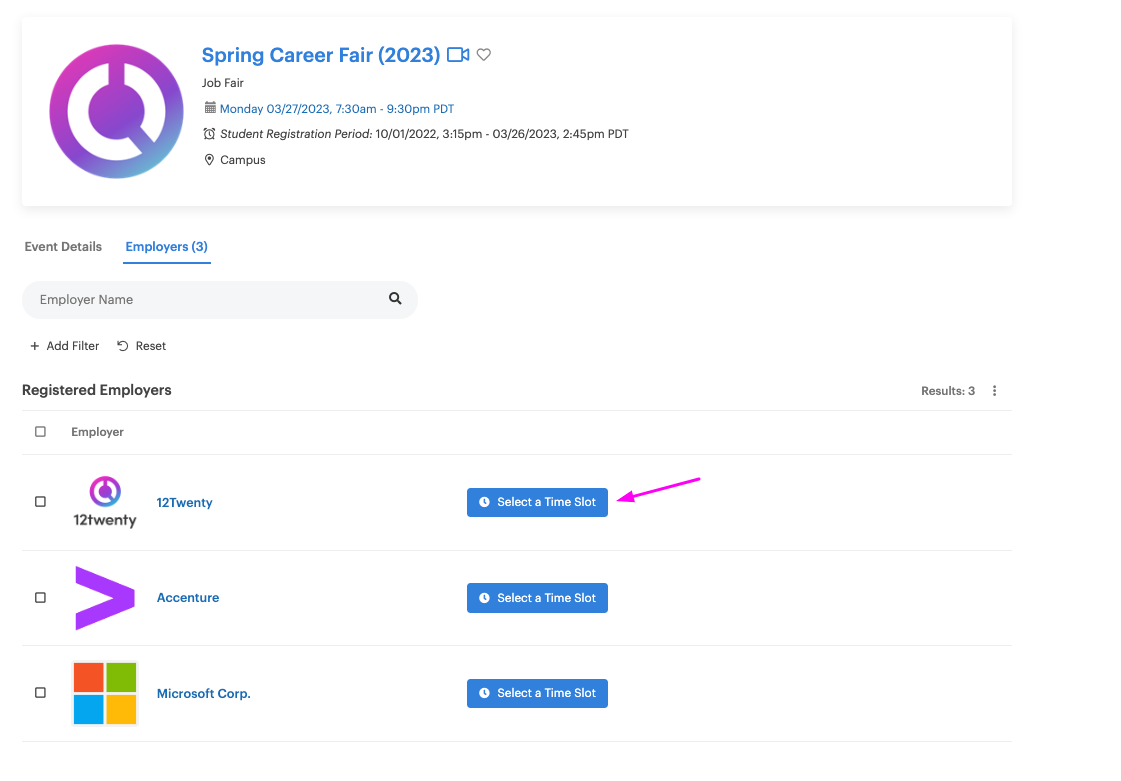
Task: Check the 12Twenty row checkbox
Action: (x=41, y=502)
